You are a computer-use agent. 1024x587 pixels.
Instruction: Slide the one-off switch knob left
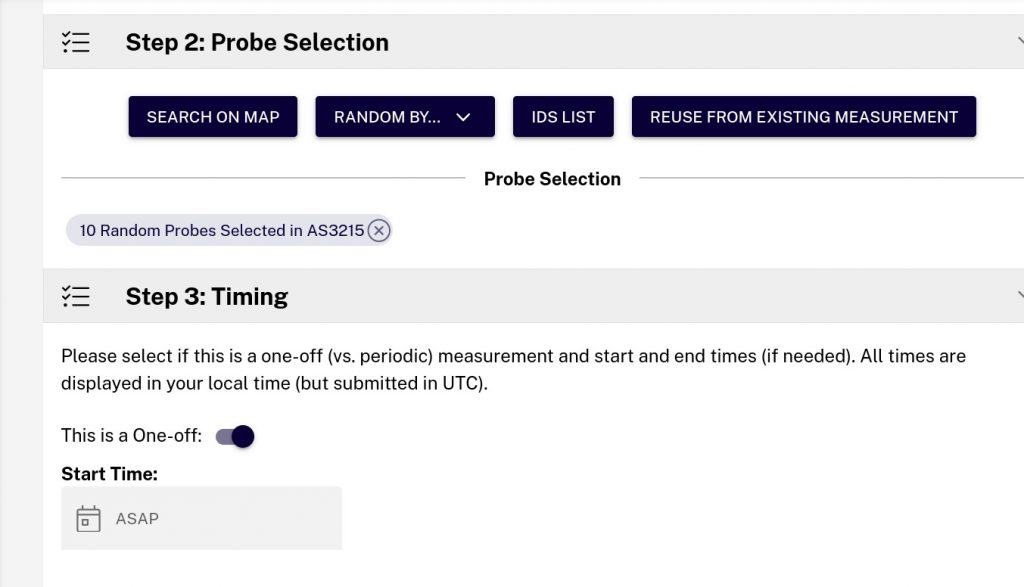[x=244, y=436]
